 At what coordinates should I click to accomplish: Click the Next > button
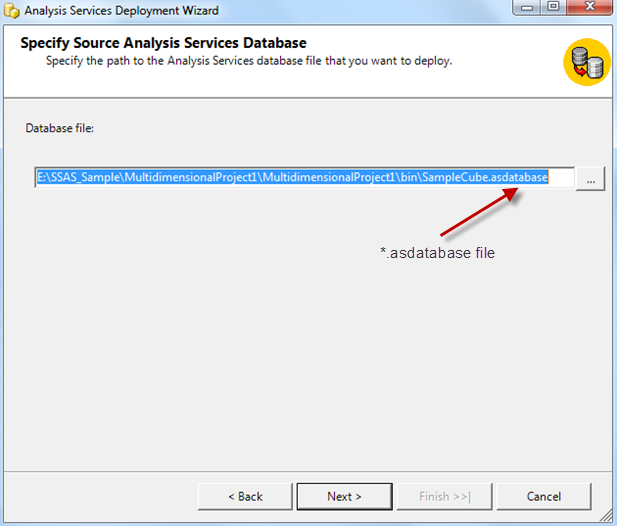coord(344,496)
